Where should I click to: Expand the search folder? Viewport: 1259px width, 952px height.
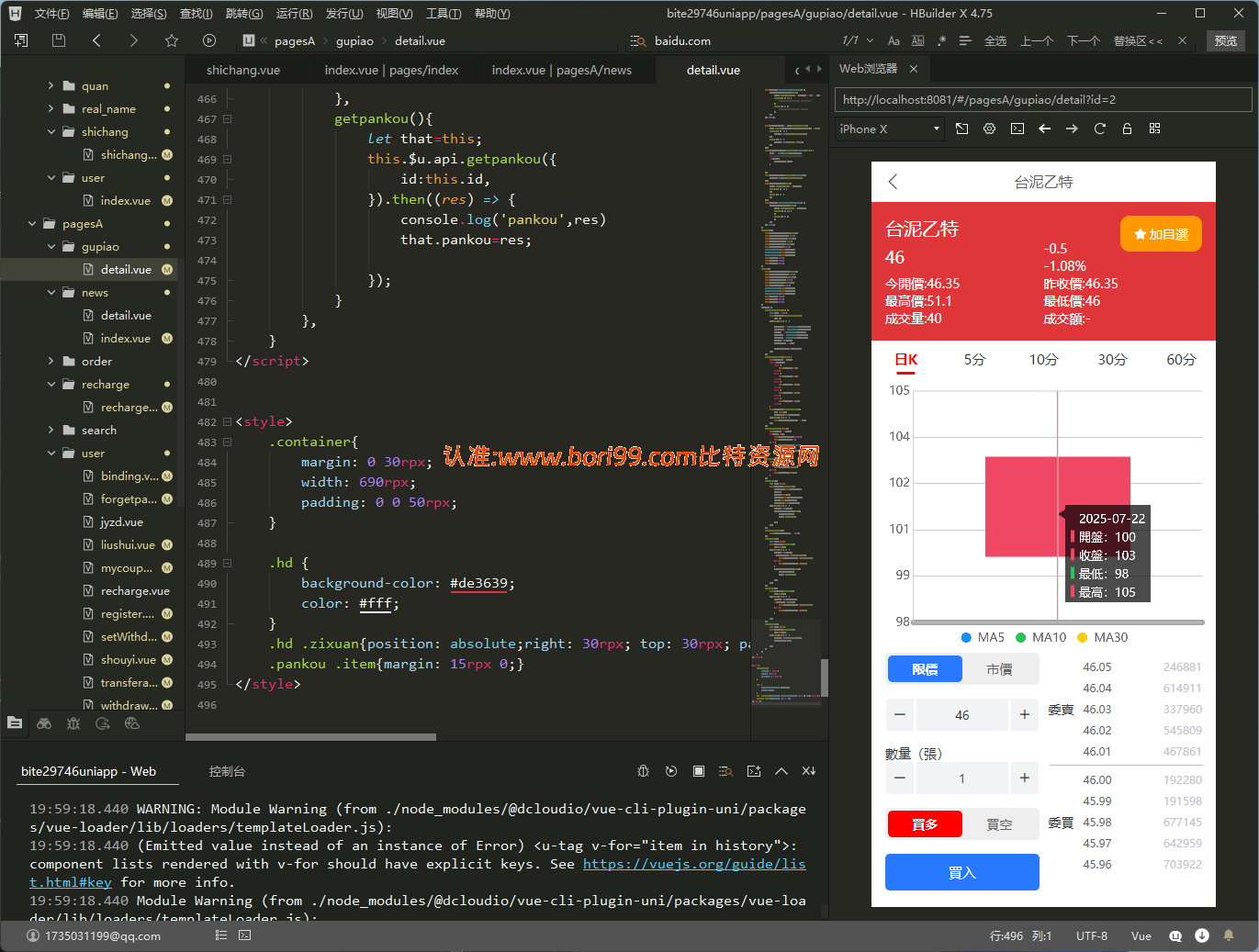(51, 430)
